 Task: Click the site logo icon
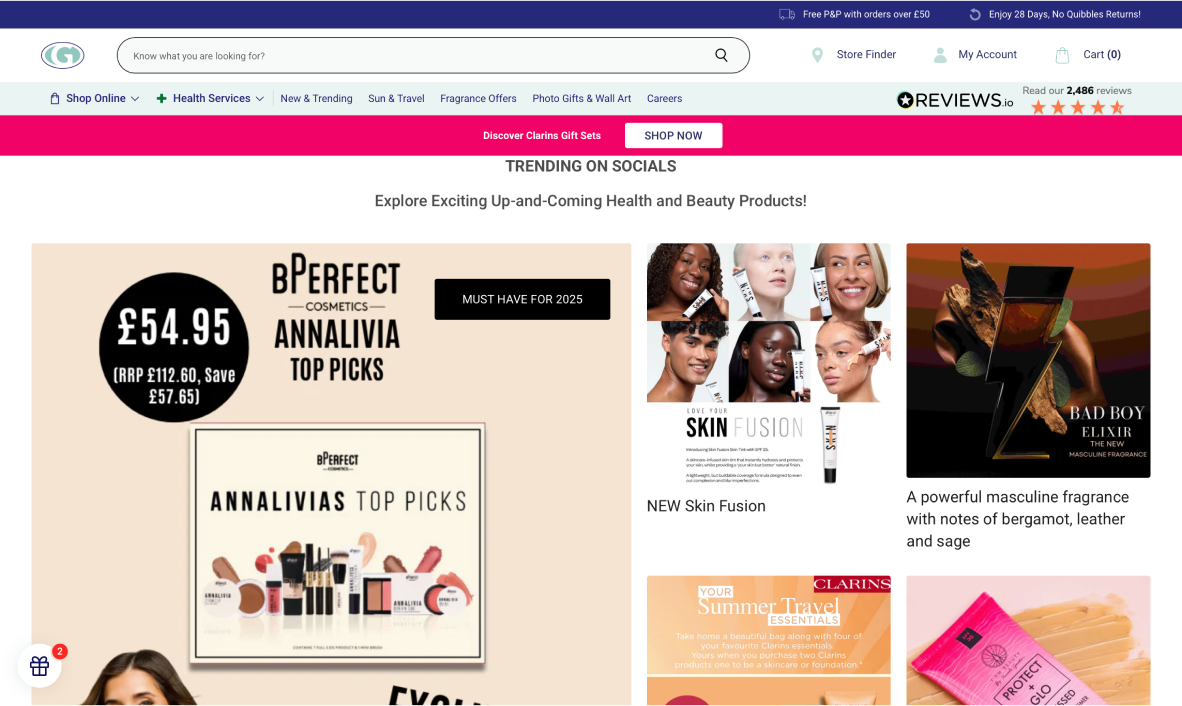(63, 55)
